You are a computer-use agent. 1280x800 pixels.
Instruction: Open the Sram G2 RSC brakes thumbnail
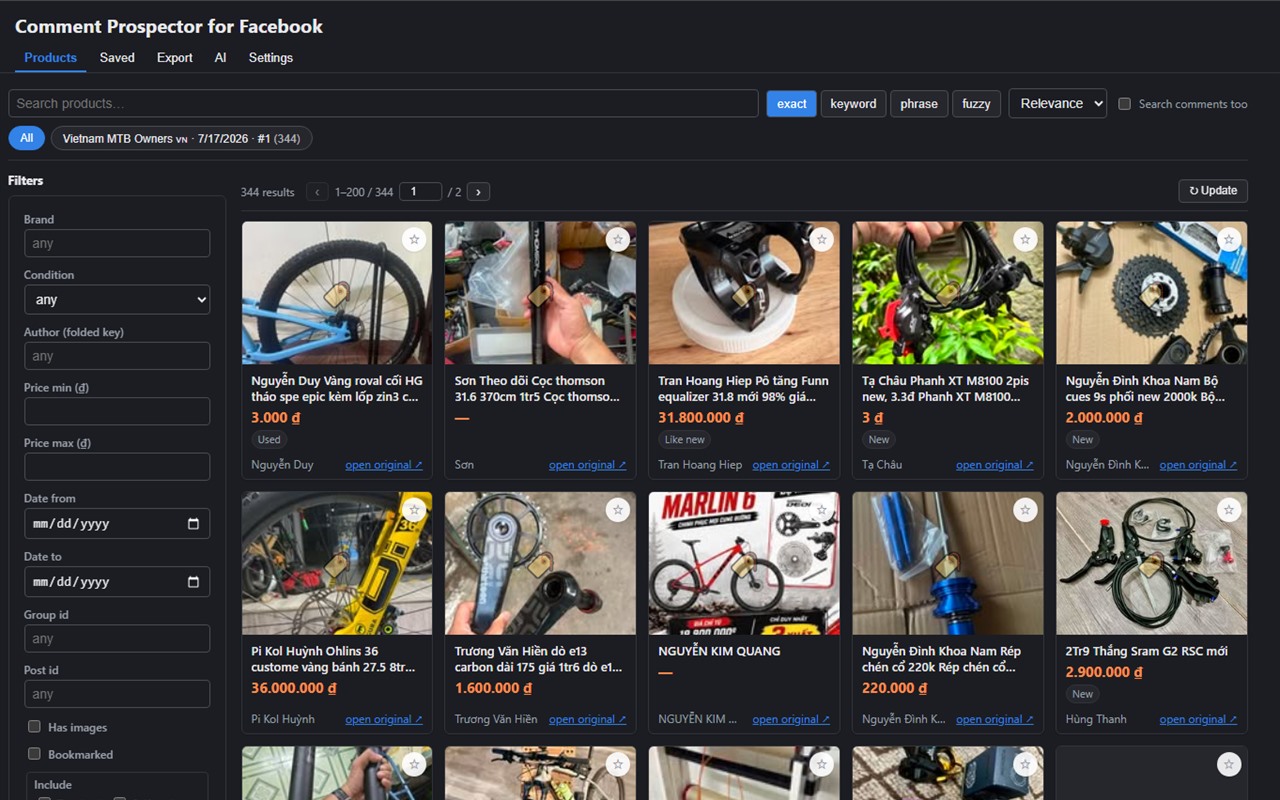(1152, 564)
